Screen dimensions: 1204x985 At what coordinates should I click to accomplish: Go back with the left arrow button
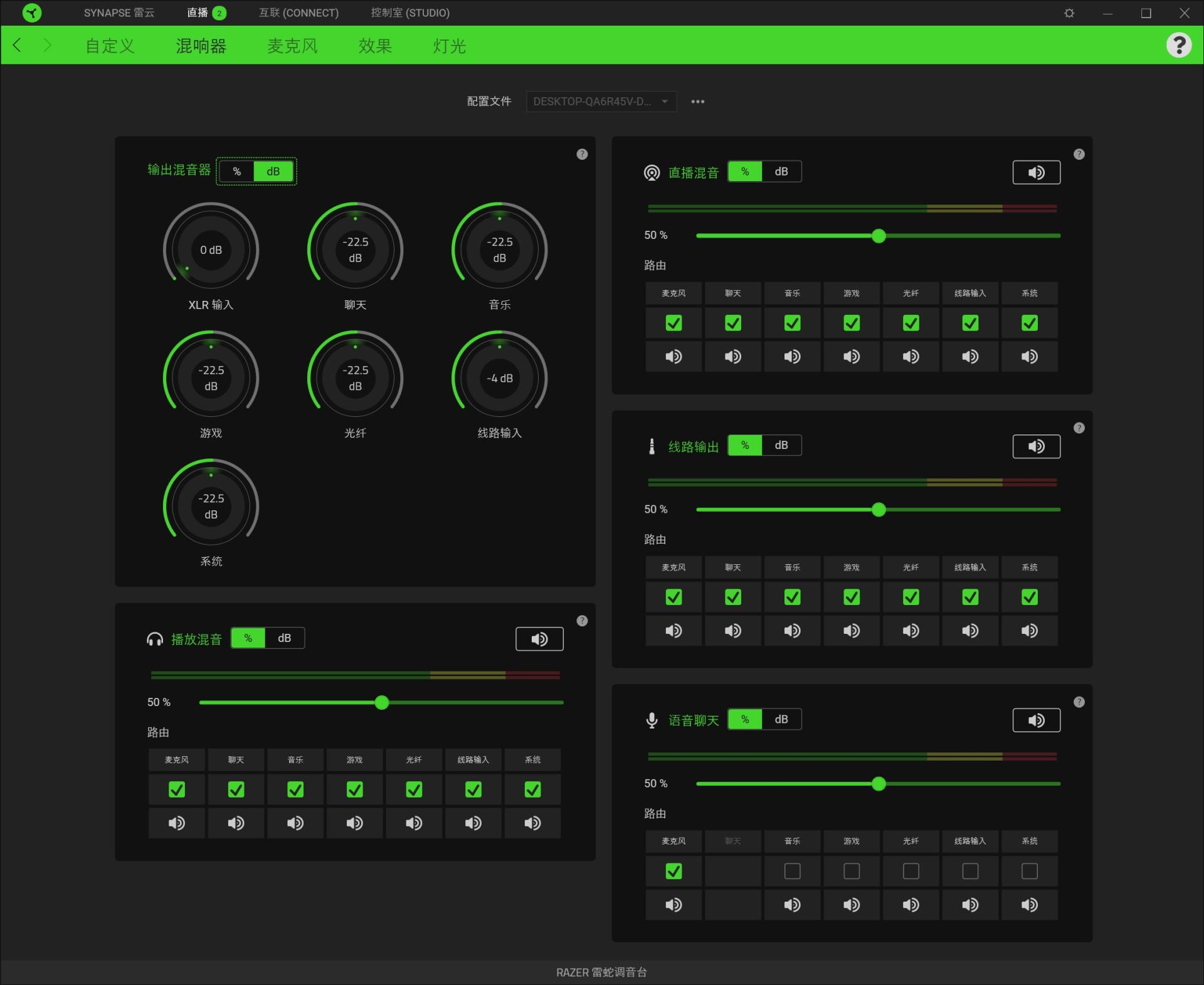(18, 45)
